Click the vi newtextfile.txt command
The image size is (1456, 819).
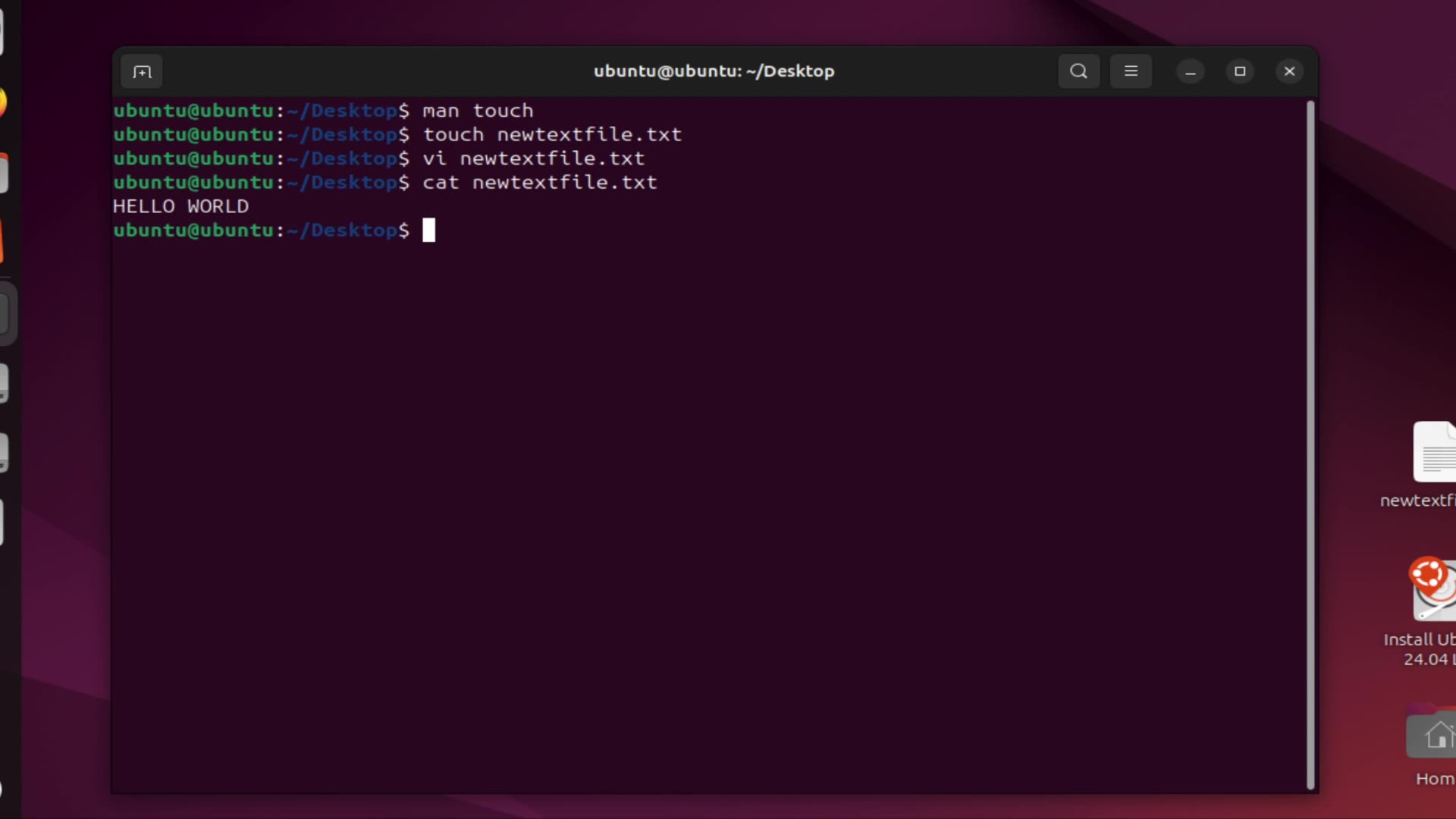[534, 158]
